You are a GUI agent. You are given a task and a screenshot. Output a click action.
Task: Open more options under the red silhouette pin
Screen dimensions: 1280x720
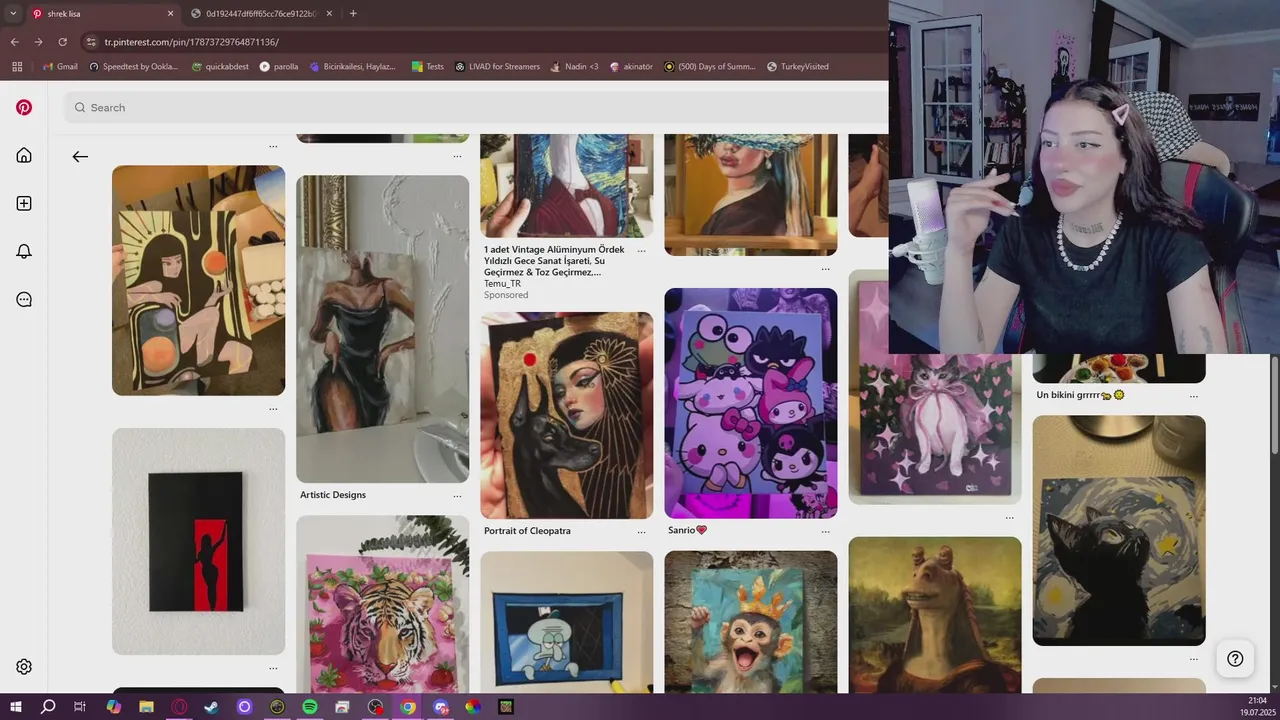tap(273, 669)
